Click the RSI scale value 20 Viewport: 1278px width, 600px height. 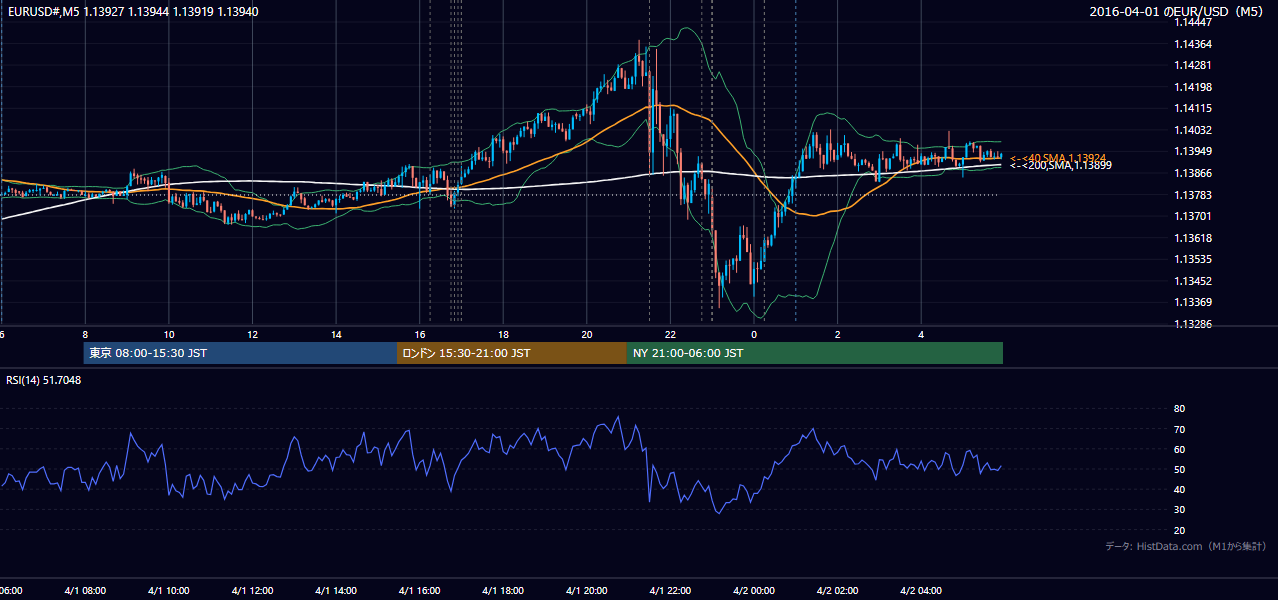click(1179, 530)
